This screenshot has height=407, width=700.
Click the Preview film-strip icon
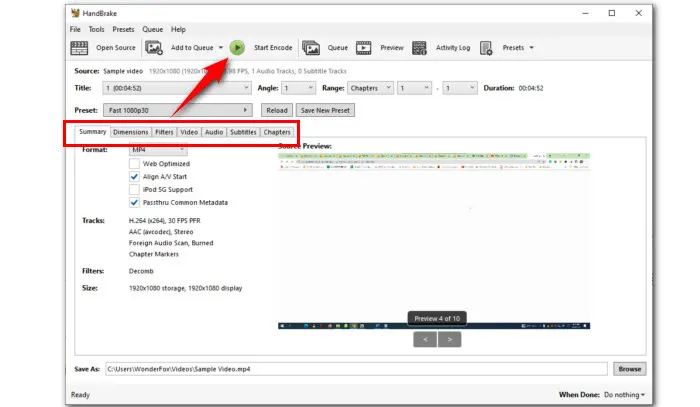364,47
